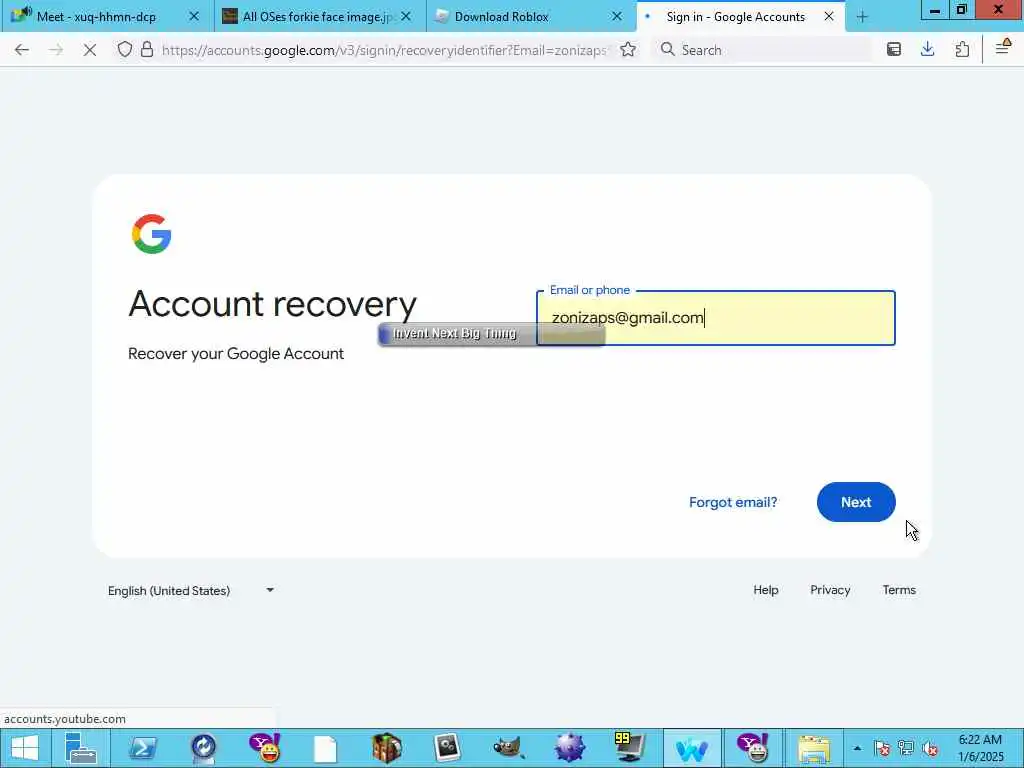The height and width of the screenshot is (768, 1024).
Task: Stop loading the page
Action: coord(90,50)
